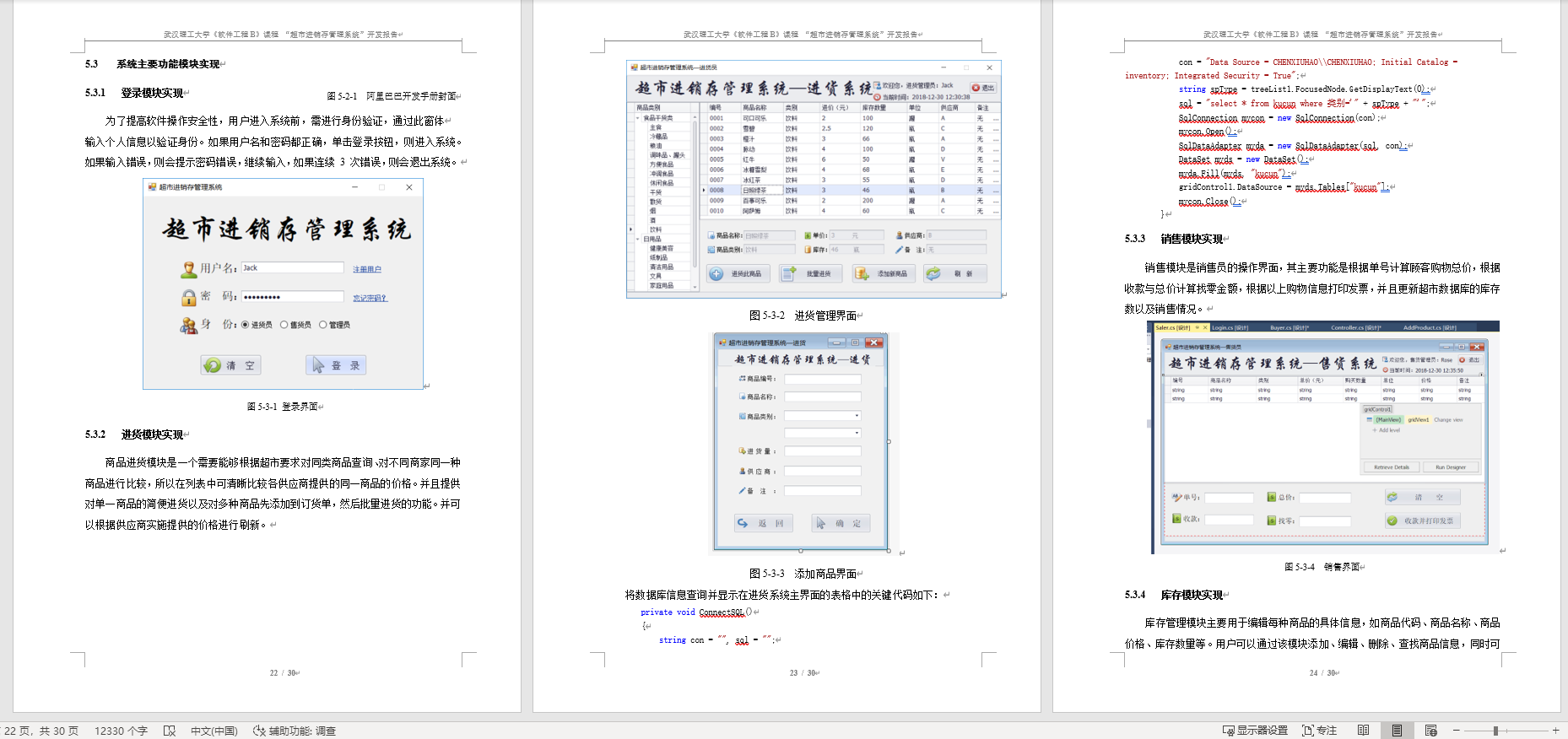Select the login window screenshot figure

tap(283, 284)
